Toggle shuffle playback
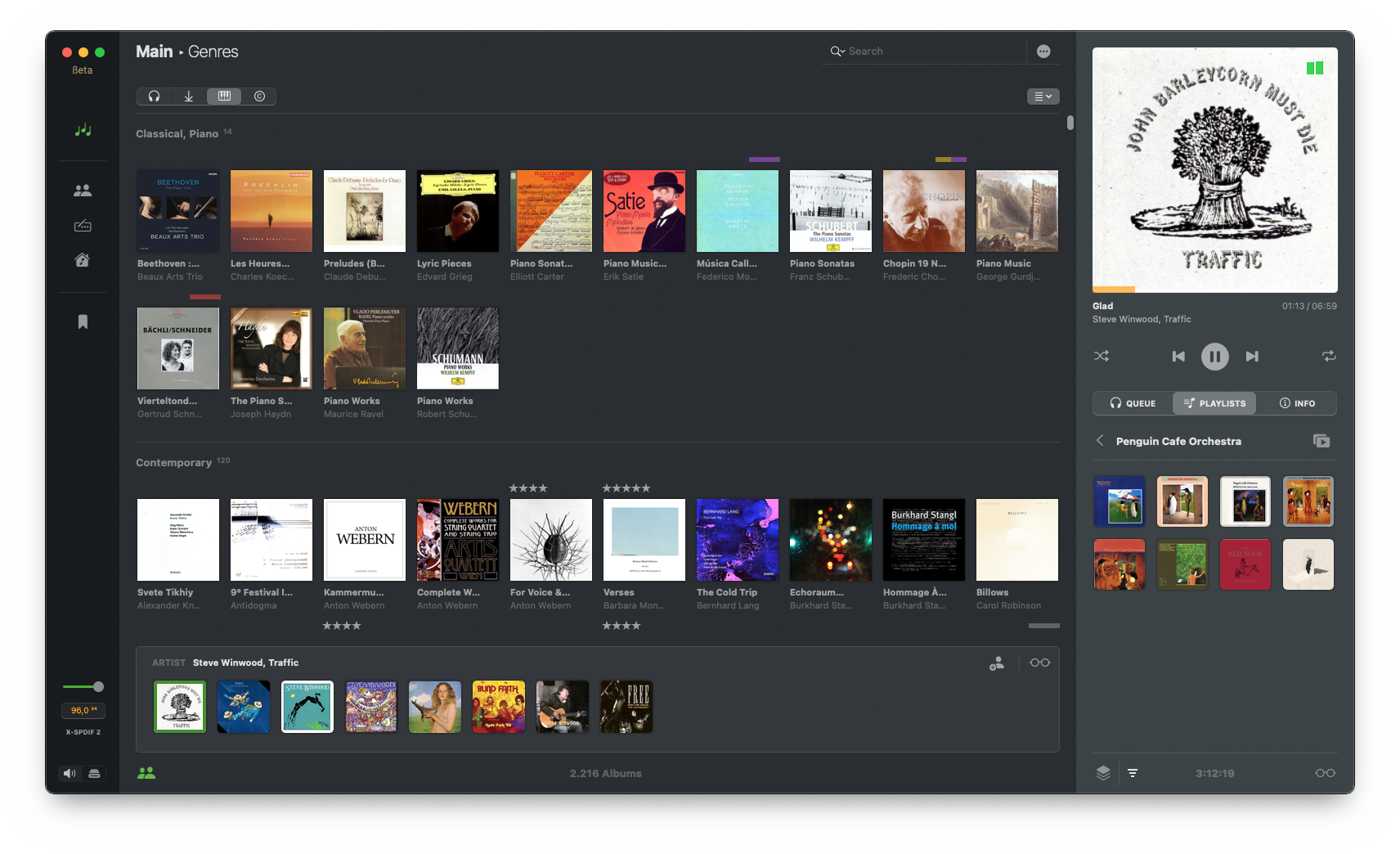1400x854 pixels. 1102,356
